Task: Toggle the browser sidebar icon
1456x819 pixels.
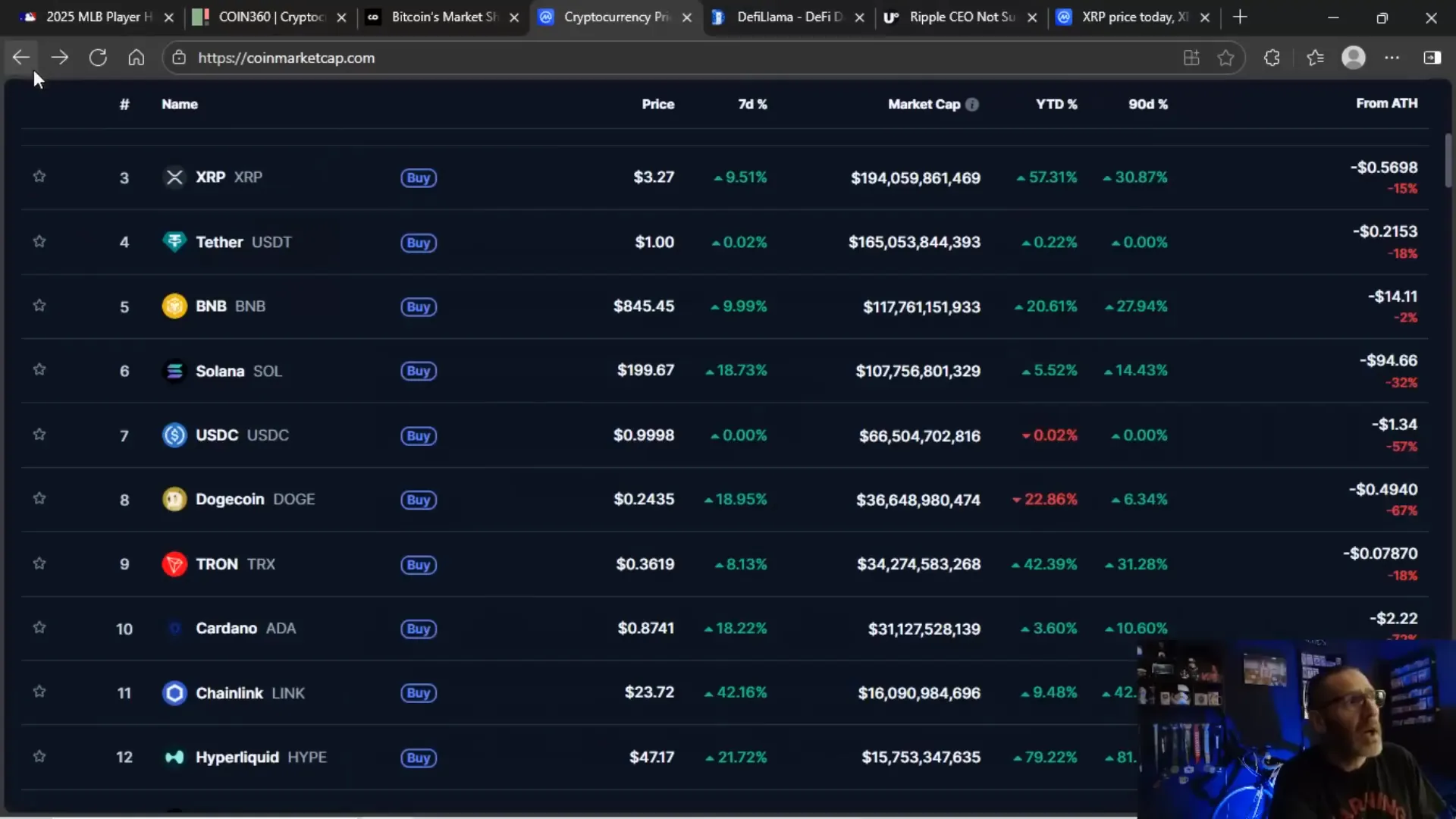Action: coord(1432,58)
